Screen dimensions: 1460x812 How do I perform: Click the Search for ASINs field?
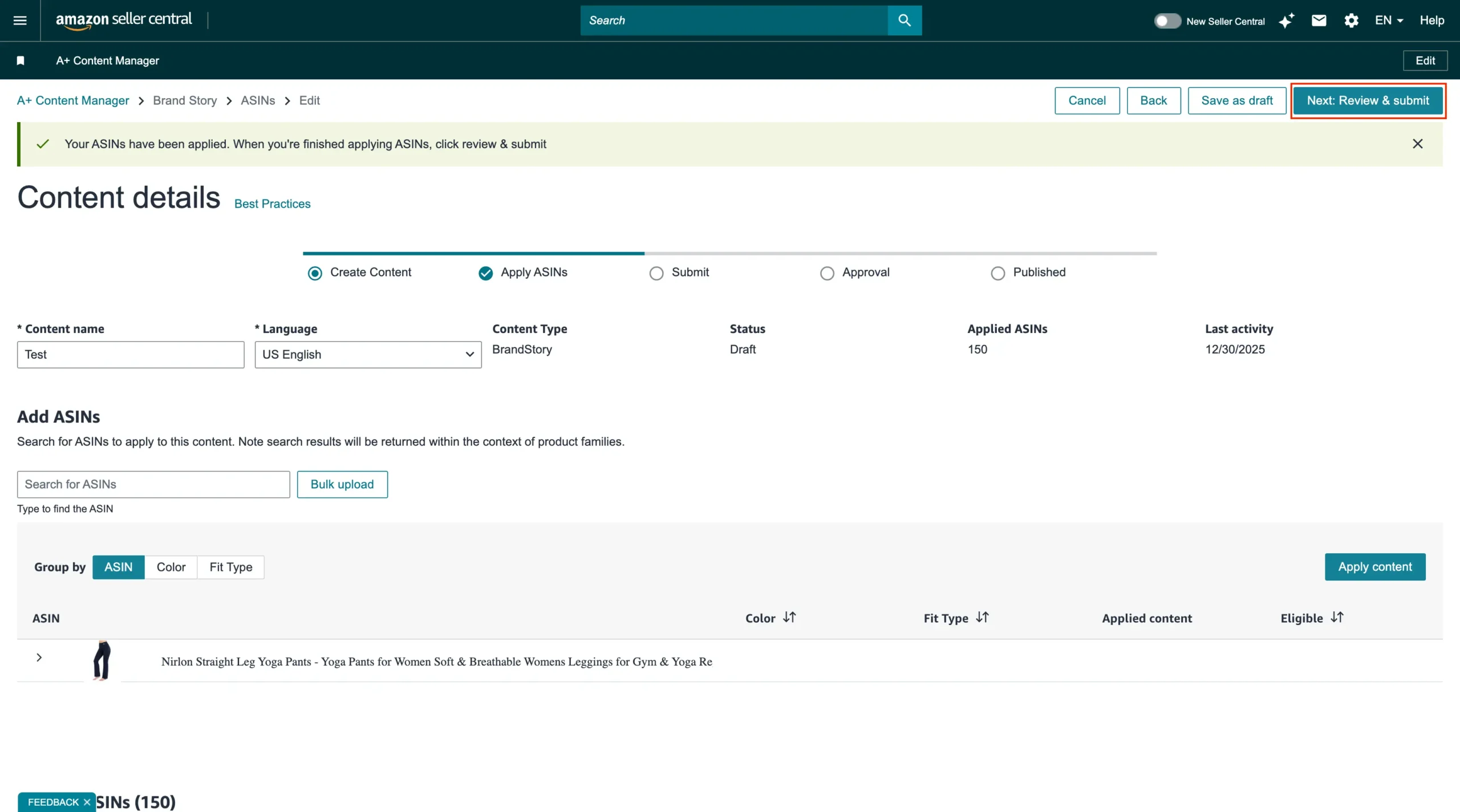pyautogui.click(x=153, y=484)
